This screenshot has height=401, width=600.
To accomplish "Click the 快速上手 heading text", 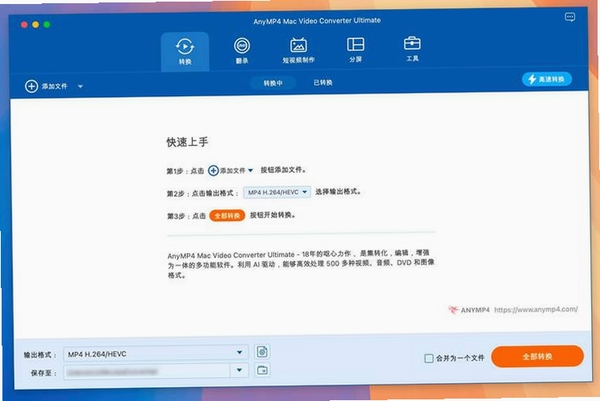I will tap(187, 142).
